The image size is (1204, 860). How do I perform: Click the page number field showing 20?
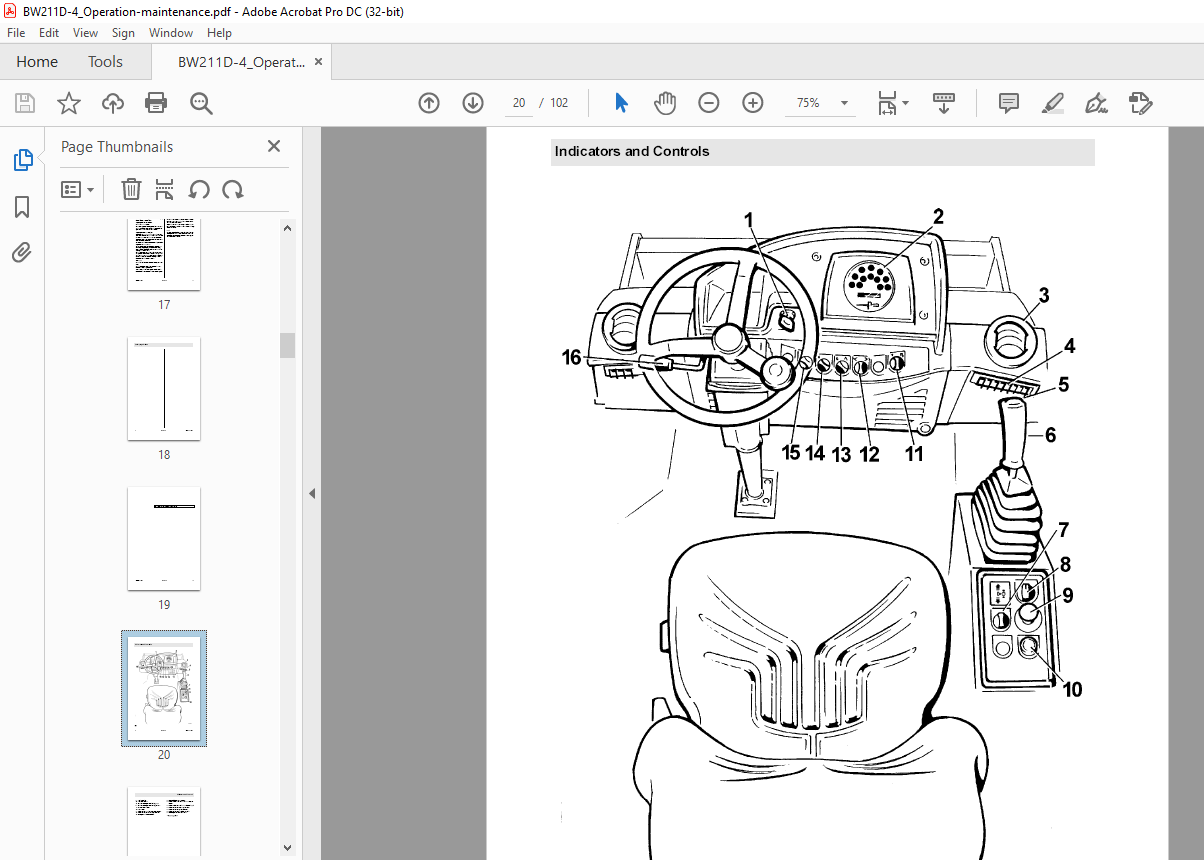pos(519,103)
